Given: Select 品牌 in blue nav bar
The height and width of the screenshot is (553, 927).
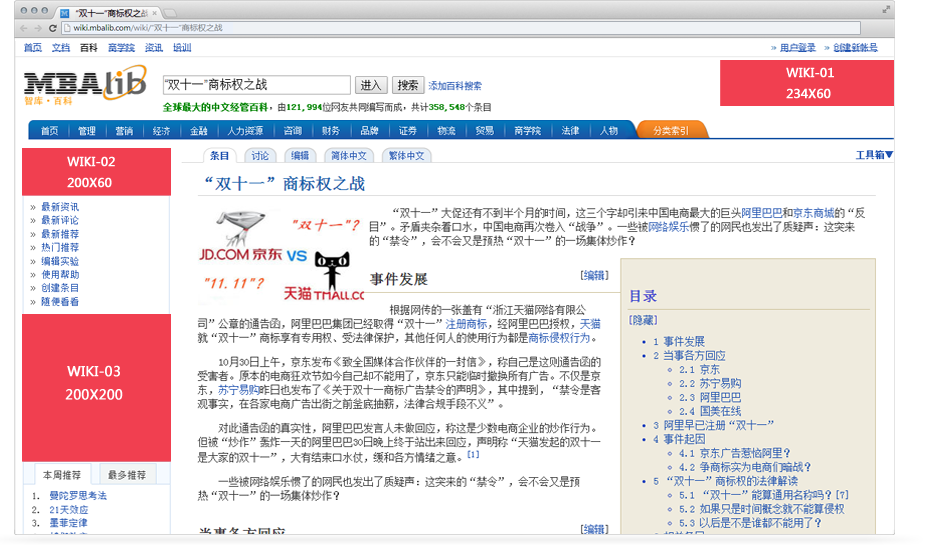Looking at the screenshot, I should pos(369,131).
